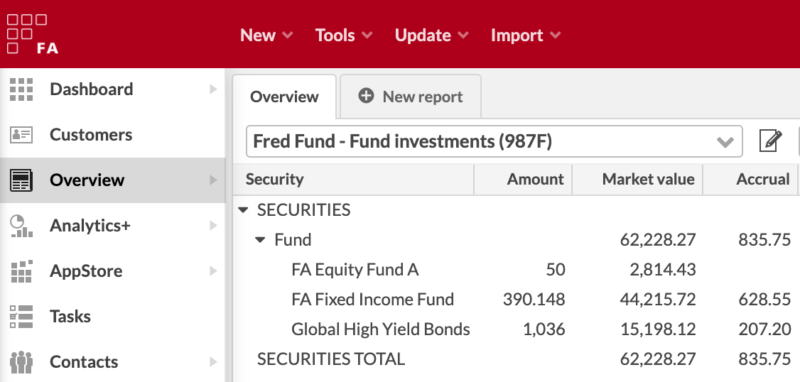
Task: Open Tasks in sidebar
Action: pyautogui.click(x=112, y=316)
